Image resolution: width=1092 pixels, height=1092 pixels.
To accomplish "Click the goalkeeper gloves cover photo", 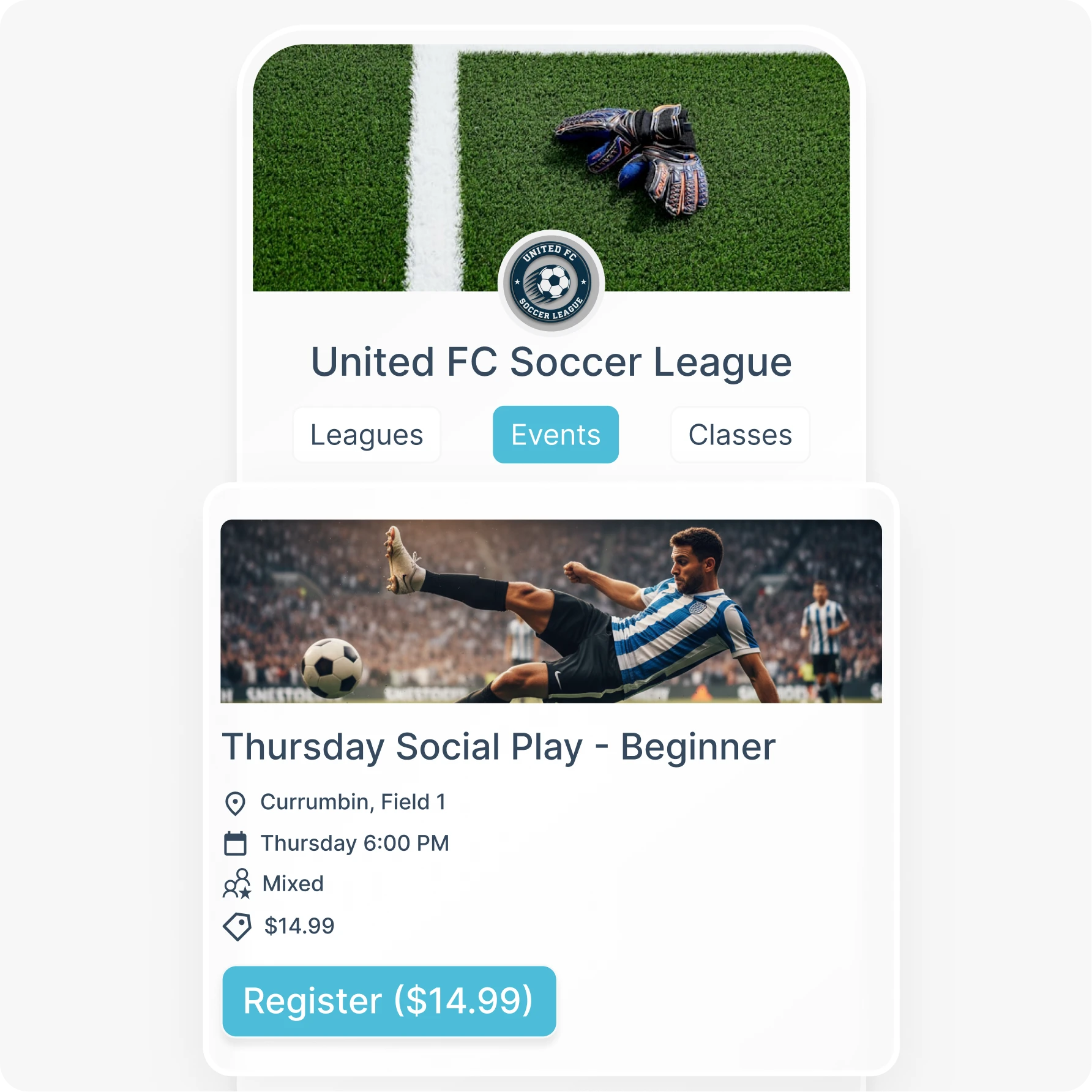I will (x=551, y=167).
